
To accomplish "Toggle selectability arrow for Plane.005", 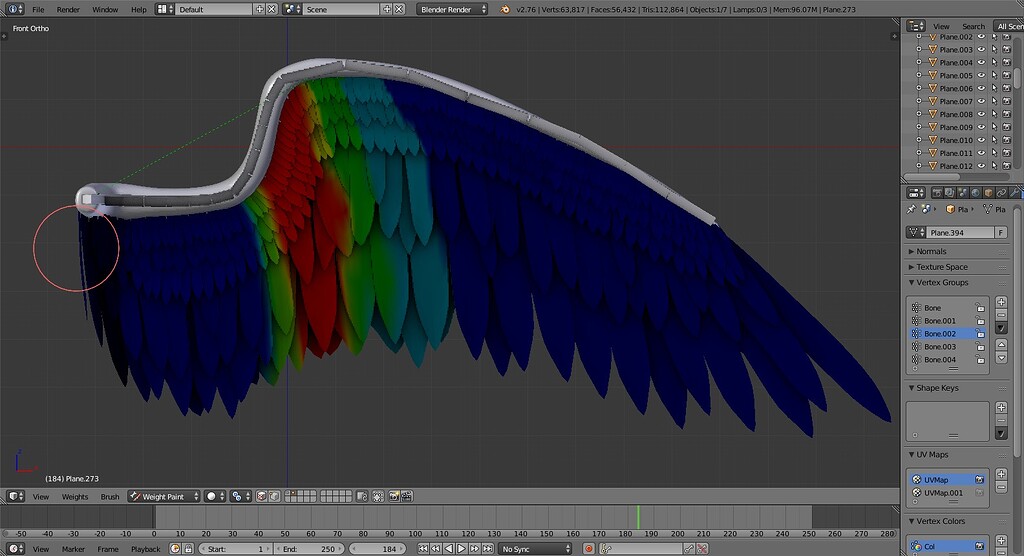I will (994, 75).
